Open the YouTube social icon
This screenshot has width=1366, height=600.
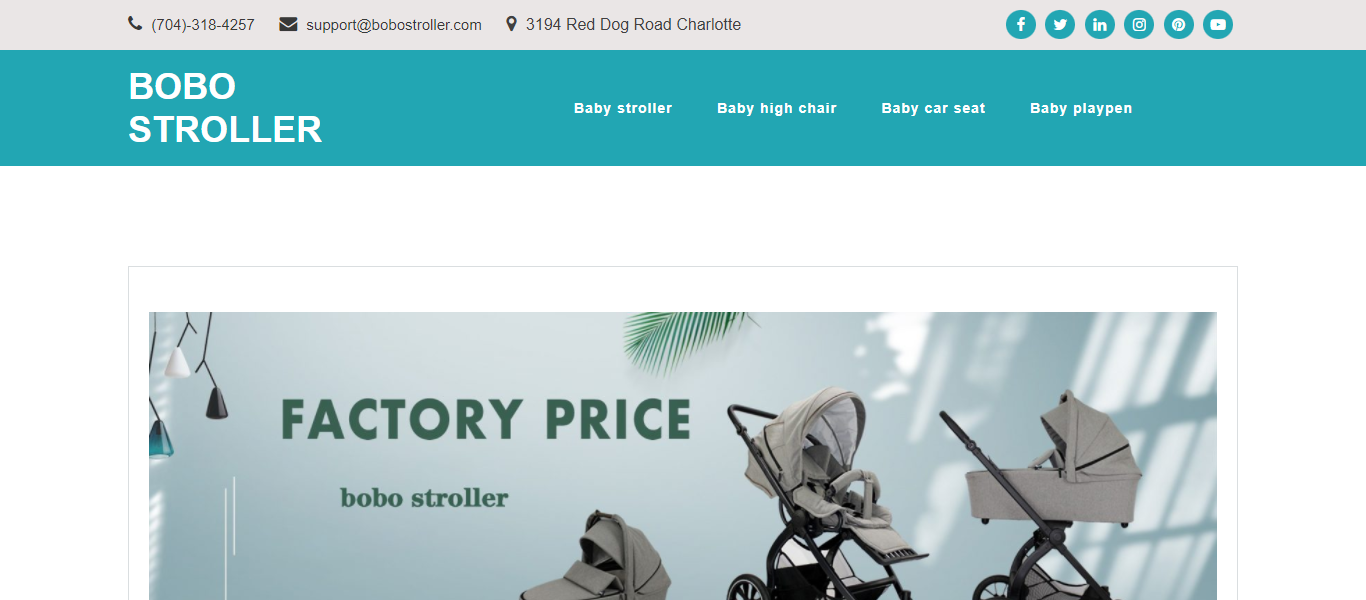1218,24
